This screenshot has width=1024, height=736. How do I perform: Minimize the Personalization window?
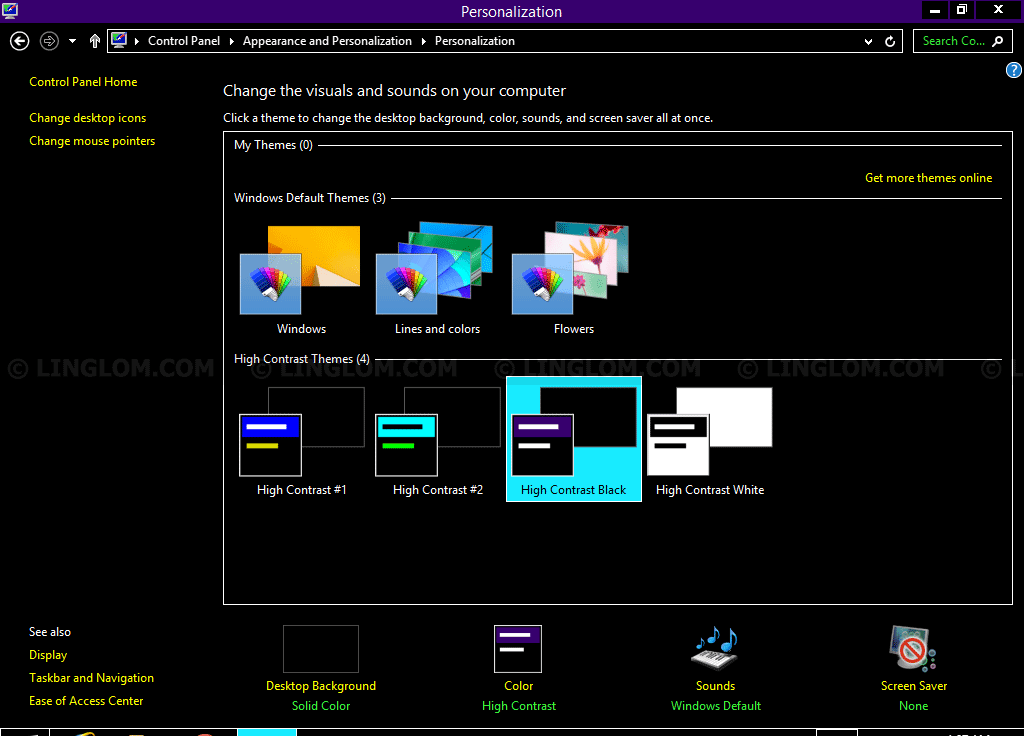[935, 10]
